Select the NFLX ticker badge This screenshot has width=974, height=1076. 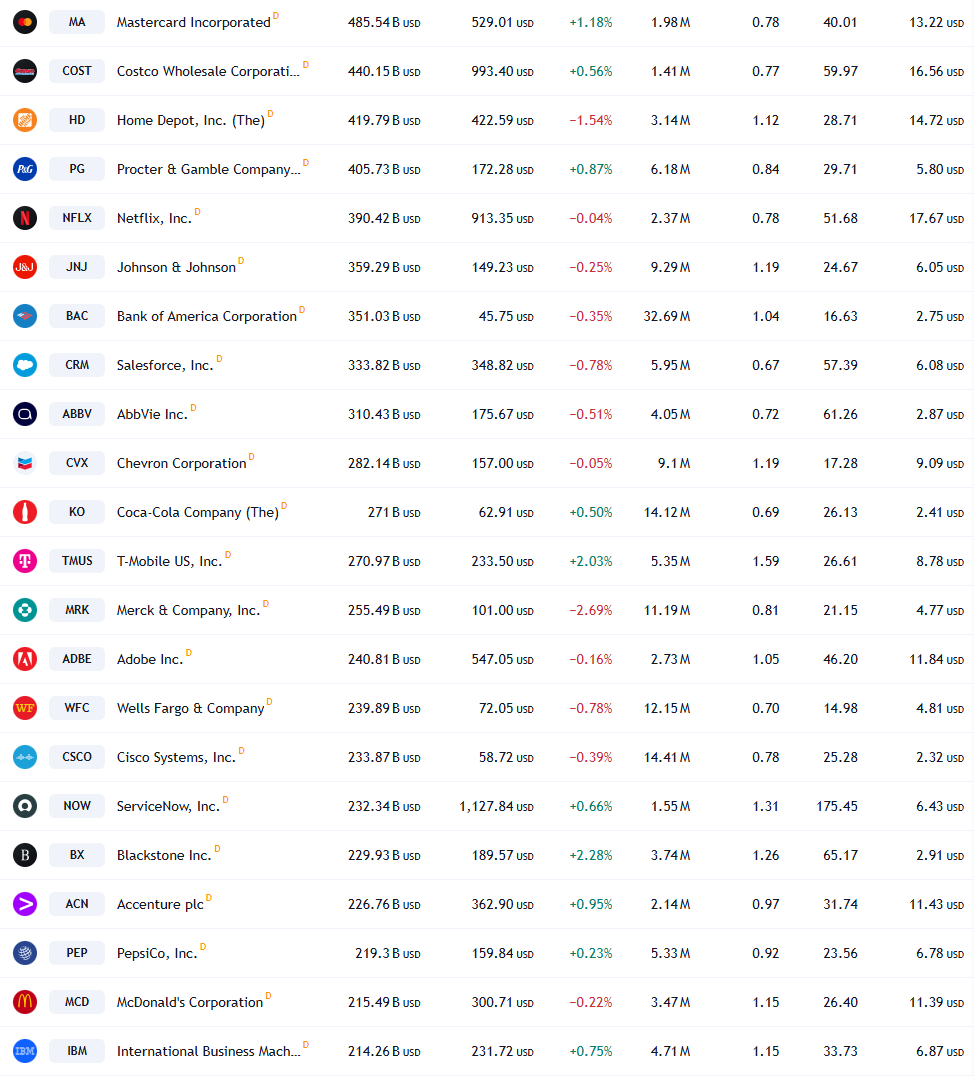(77, 218)
